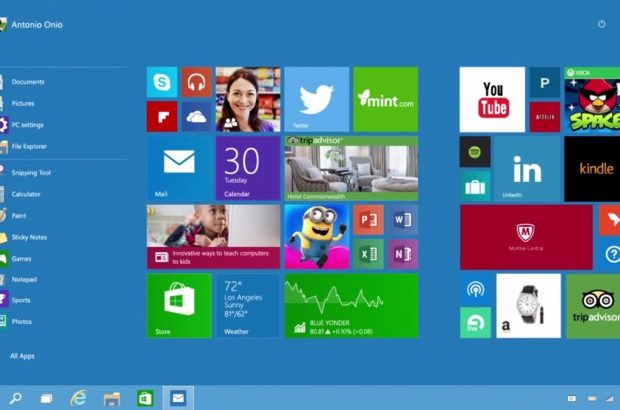This screenshot has width=620, height=410.
Task: Open the Store tile
Action: point(179,305)
